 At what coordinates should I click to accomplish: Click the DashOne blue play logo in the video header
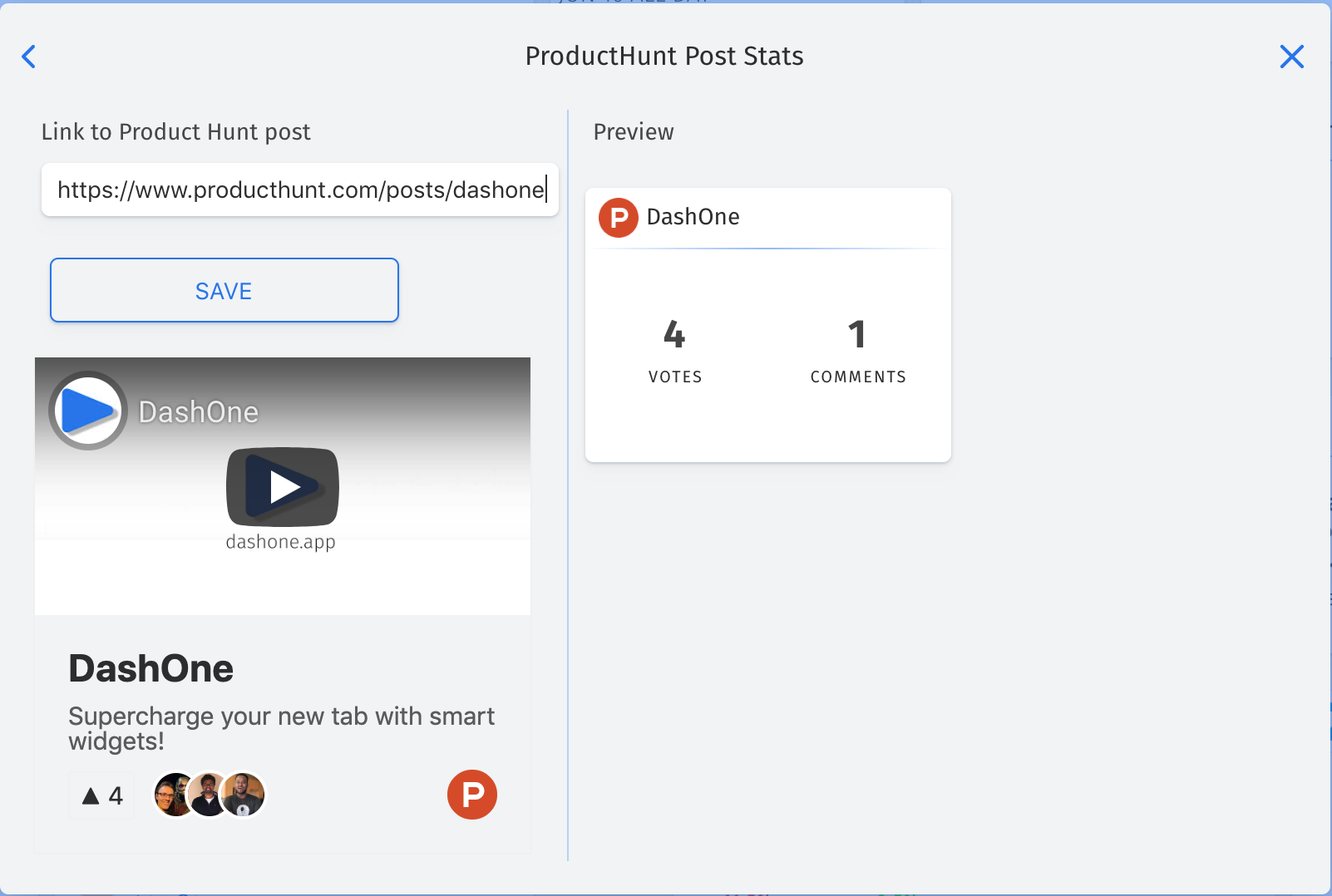click(88, 411)
